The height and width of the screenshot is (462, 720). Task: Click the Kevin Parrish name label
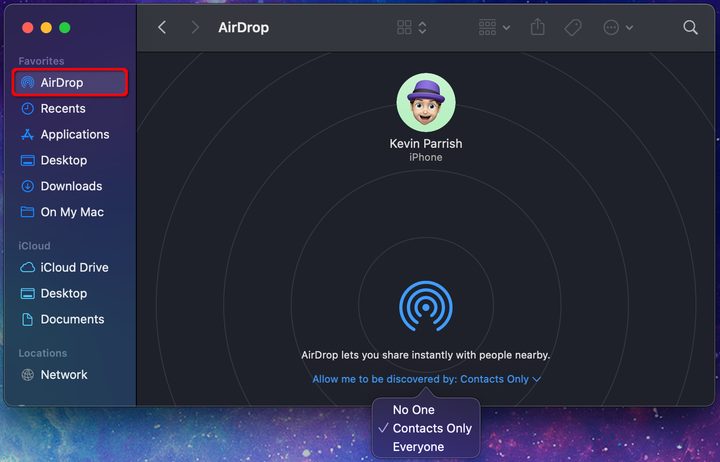pos(426,144)
